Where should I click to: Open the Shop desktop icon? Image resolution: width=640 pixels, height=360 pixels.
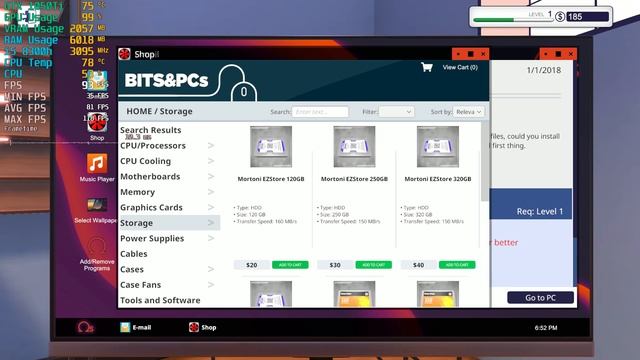tap(97, 122)
